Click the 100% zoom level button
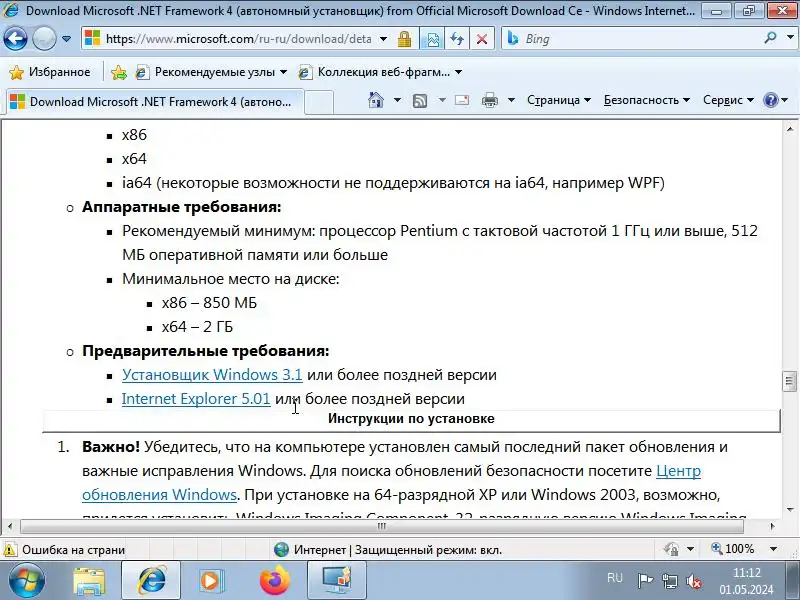The width and height of the screenshot is (800, 600). point(733,549)
